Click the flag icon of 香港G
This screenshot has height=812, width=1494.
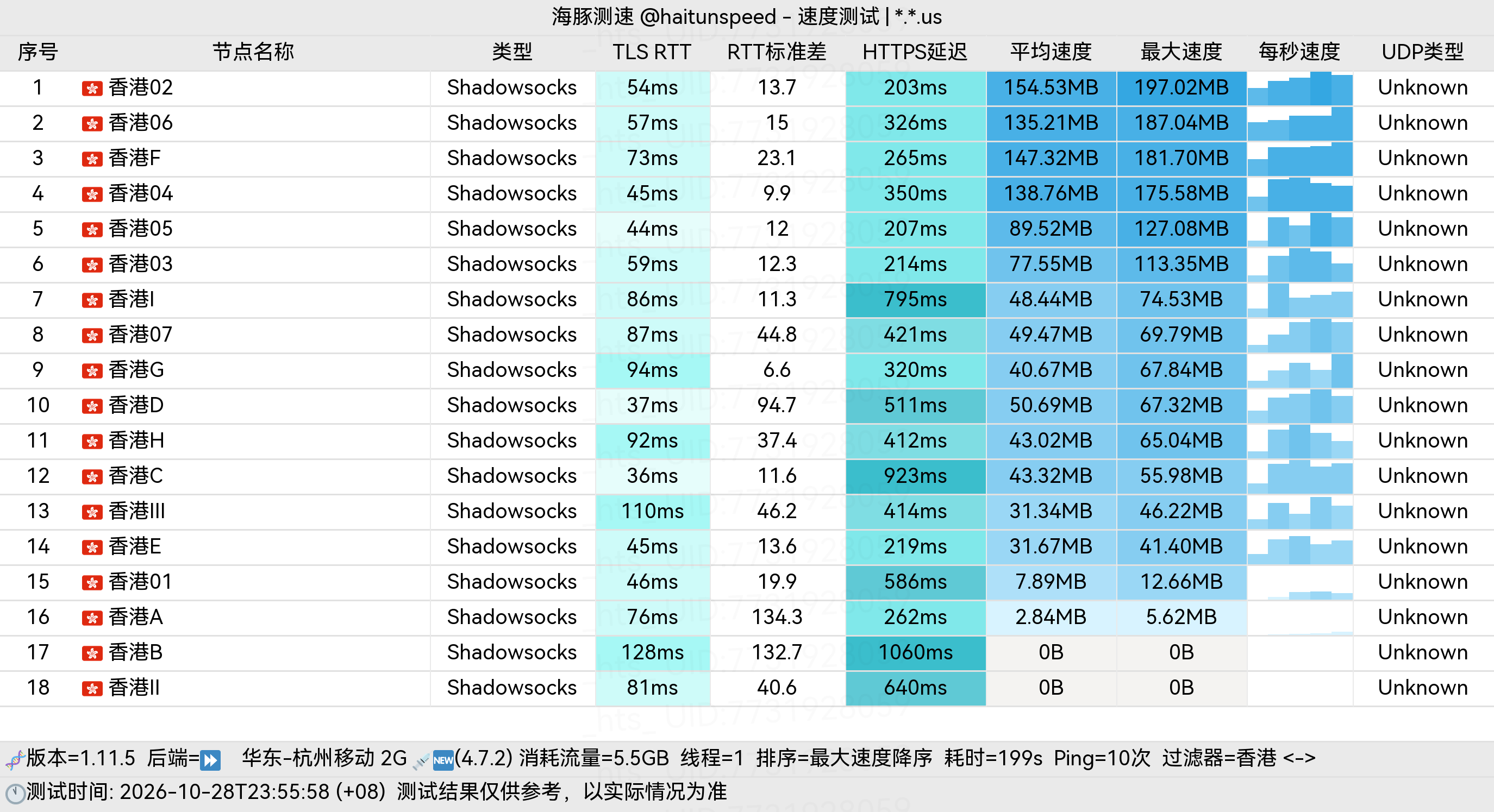[92, 371]
